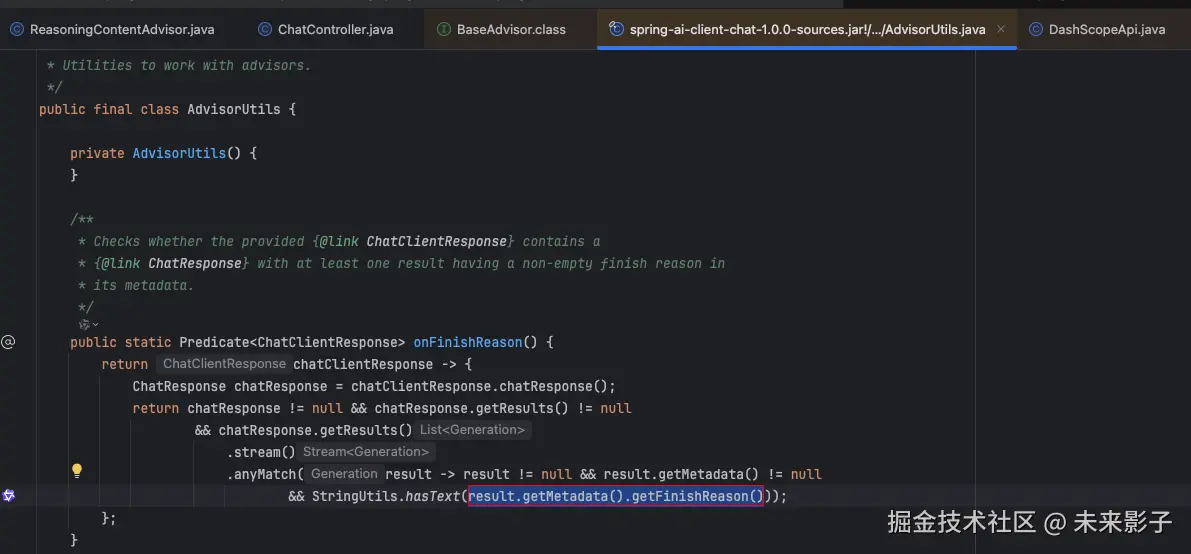Click Predicate<ChatClientResponse> return type
Viewport: 1191px width, 554px height.
tap(292, 342)
